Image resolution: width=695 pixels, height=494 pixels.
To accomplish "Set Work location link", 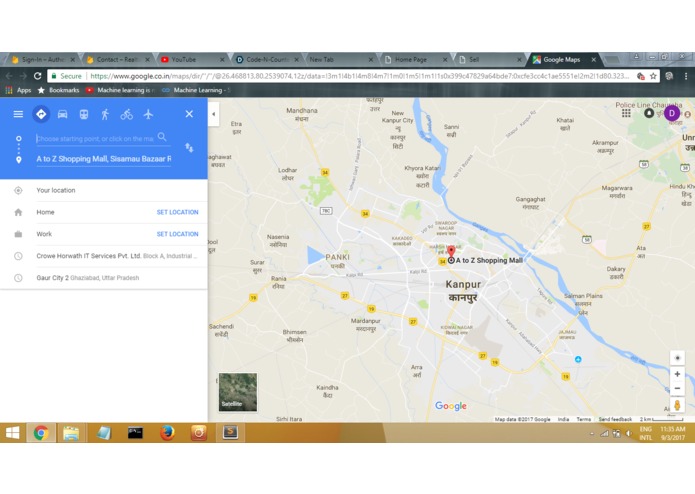I will click(x=177, y=234).
